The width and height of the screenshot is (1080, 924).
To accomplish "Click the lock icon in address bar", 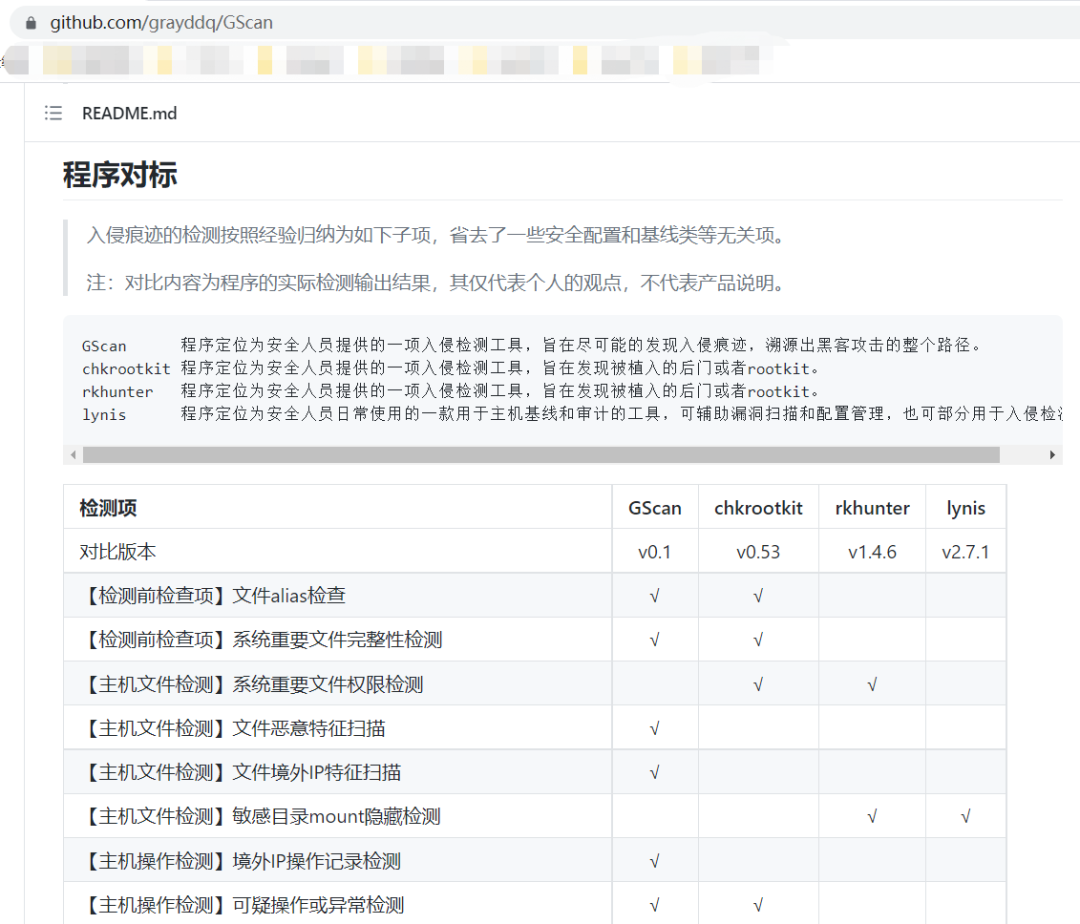I will pos(32,22).
